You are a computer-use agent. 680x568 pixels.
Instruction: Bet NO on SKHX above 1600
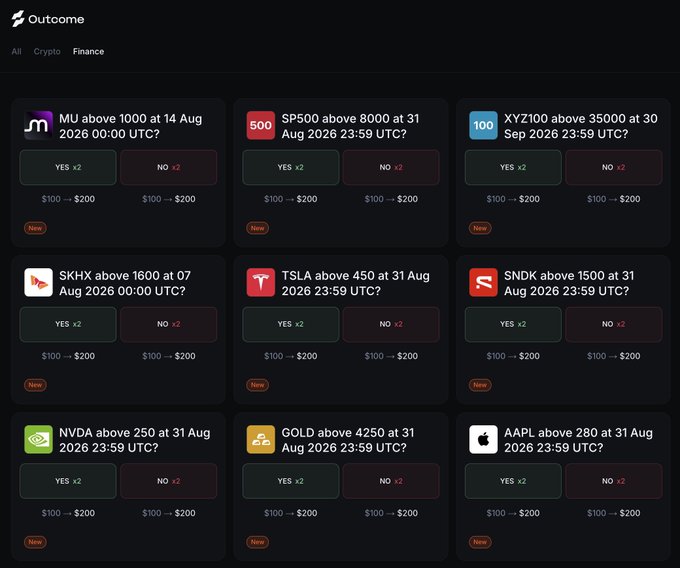pos(169,324)
